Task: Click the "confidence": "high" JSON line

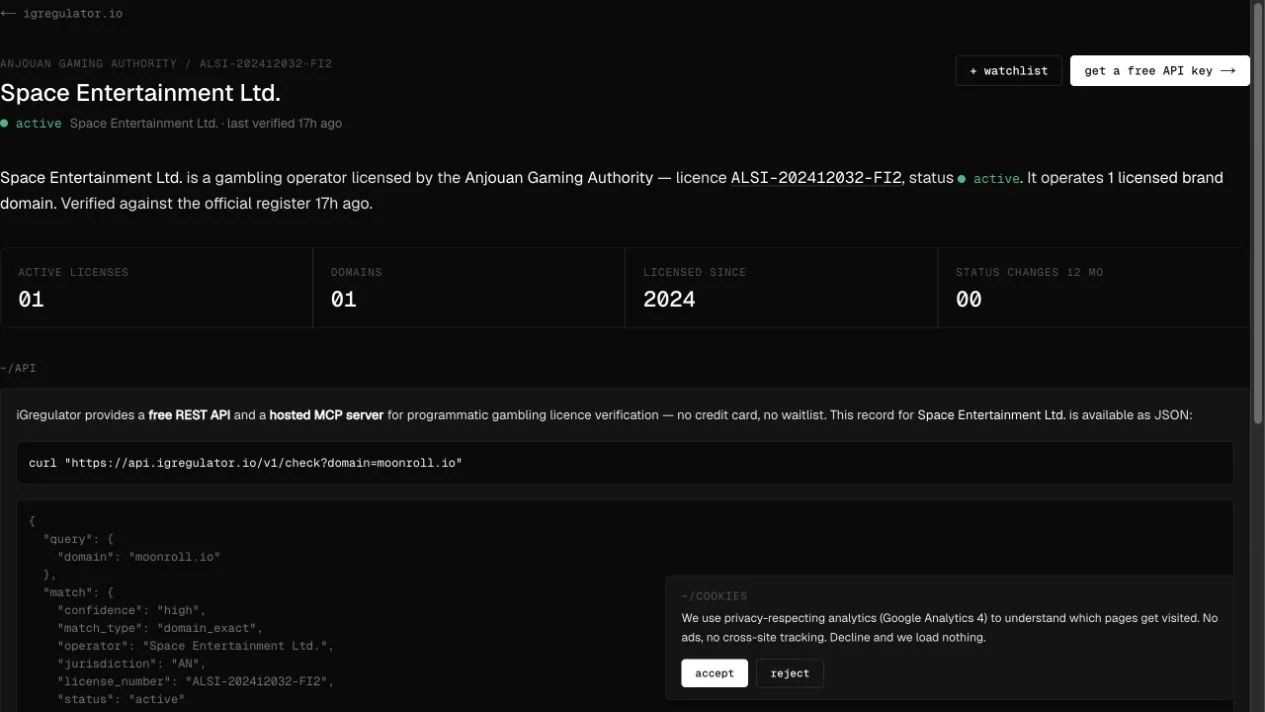Action: click(131, 610)
